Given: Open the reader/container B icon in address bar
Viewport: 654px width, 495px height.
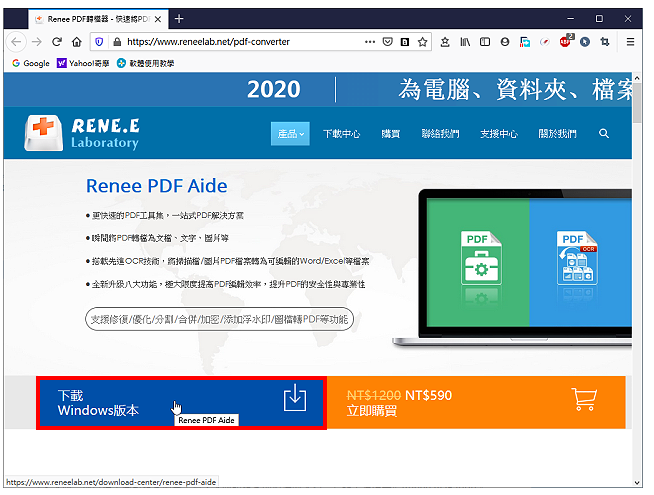Looking at the screenshot, I should tap(405, 42).
